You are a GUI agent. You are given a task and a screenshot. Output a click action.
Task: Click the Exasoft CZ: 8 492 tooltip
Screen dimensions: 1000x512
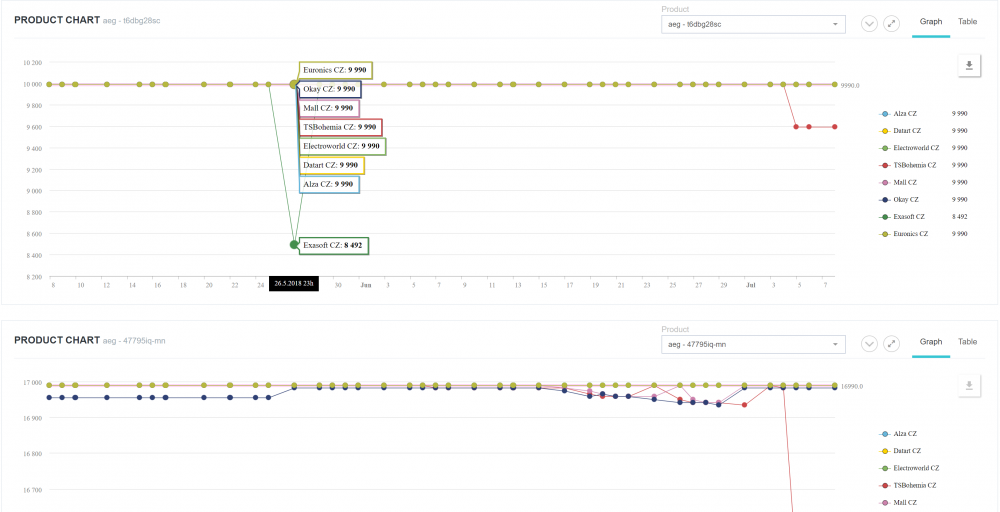tap(334, 245)
